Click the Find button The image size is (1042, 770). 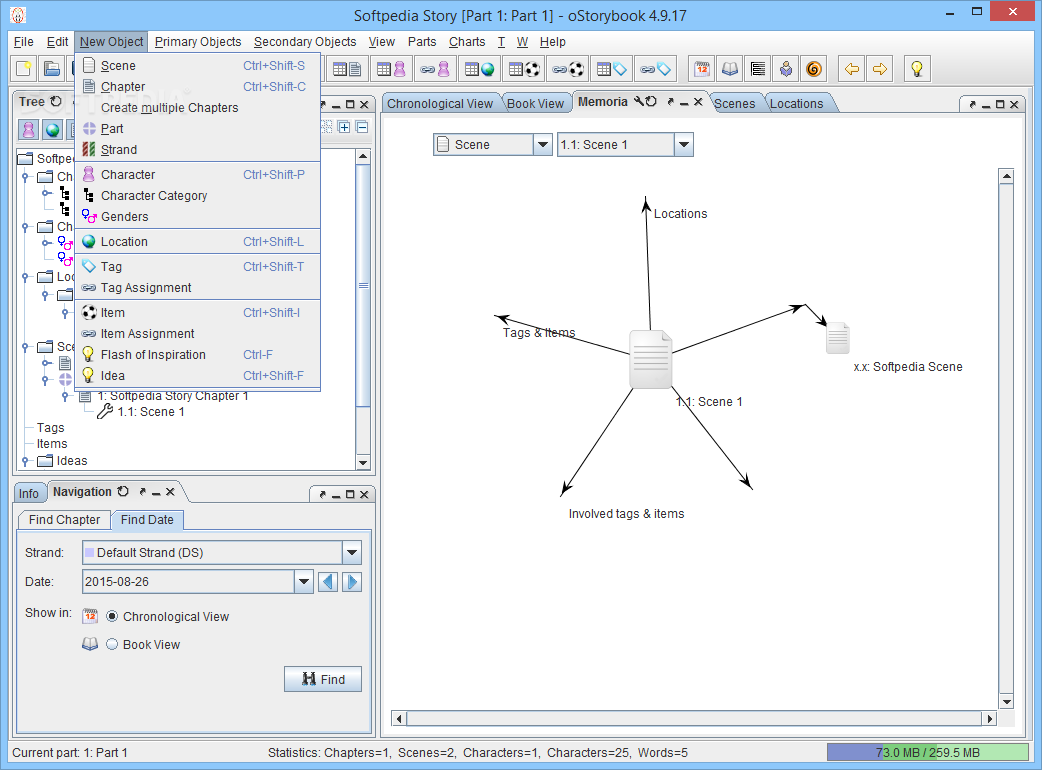323,679
